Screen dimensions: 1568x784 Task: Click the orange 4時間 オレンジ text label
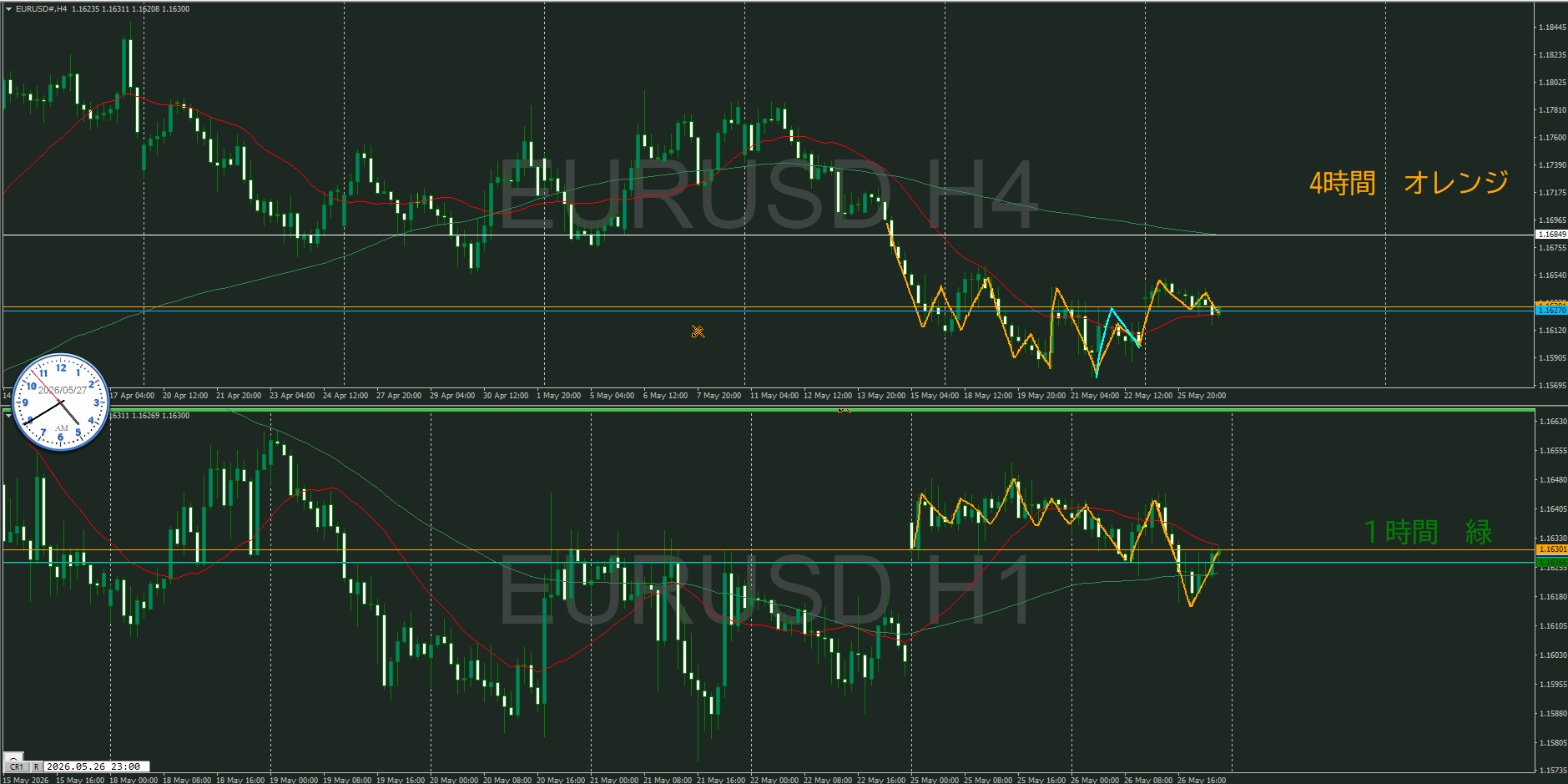1409,182
